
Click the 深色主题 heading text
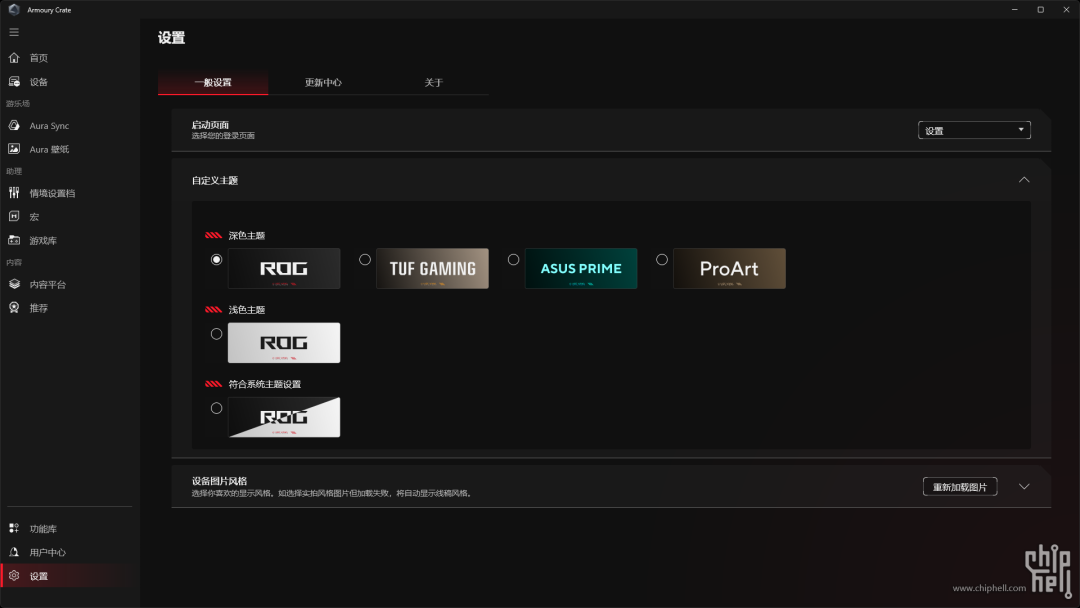247,235
